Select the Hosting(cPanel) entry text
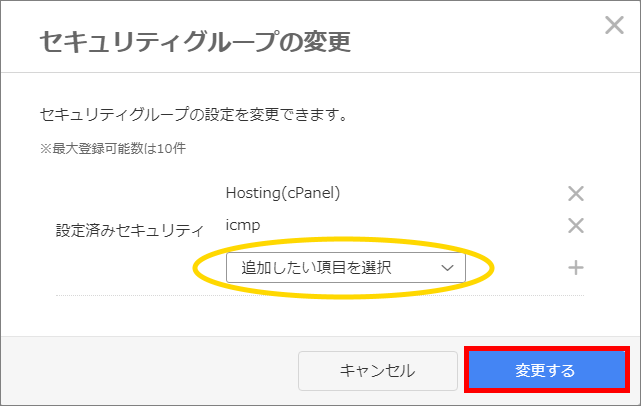This screenshot has height=406, width=641. pyautogui.click(x=283, y=193)
